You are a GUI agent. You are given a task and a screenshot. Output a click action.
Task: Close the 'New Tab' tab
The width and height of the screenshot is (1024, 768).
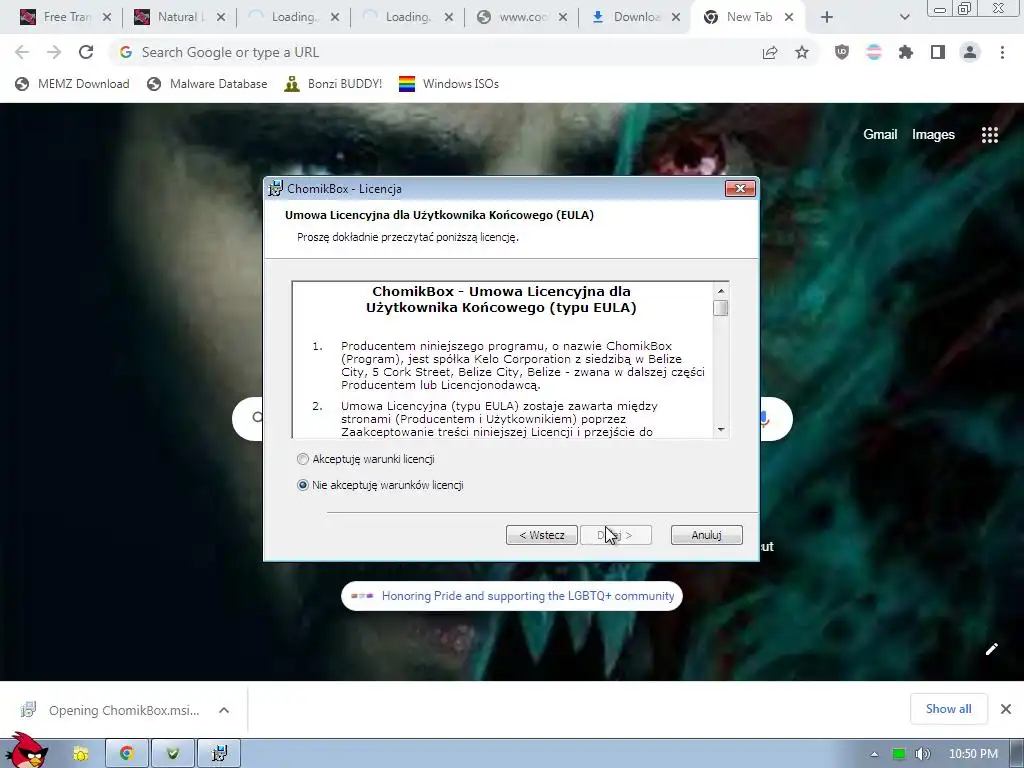(x=789, y=17)
